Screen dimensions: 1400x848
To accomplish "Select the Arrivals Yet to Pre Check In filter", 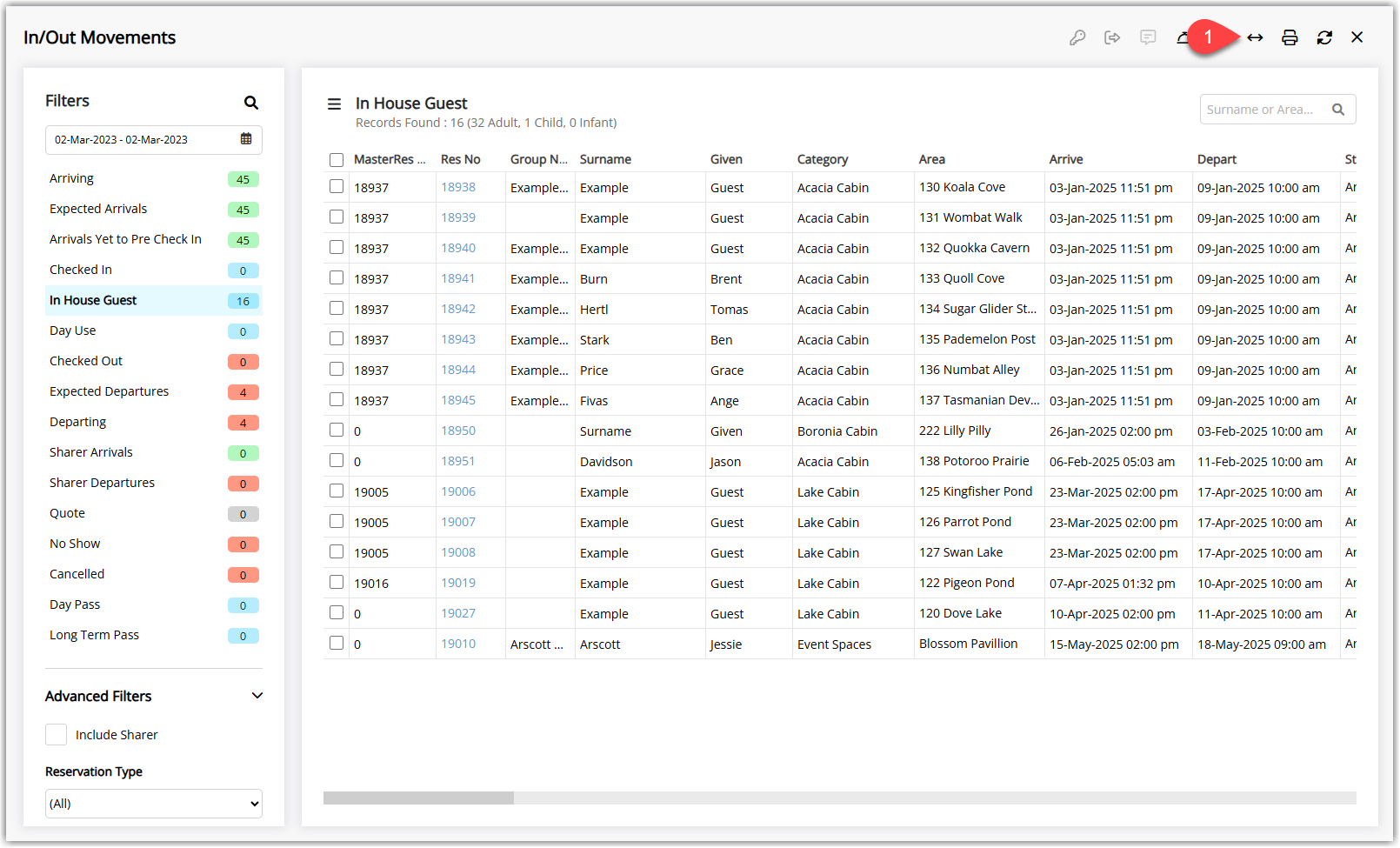I will (154, 239).
